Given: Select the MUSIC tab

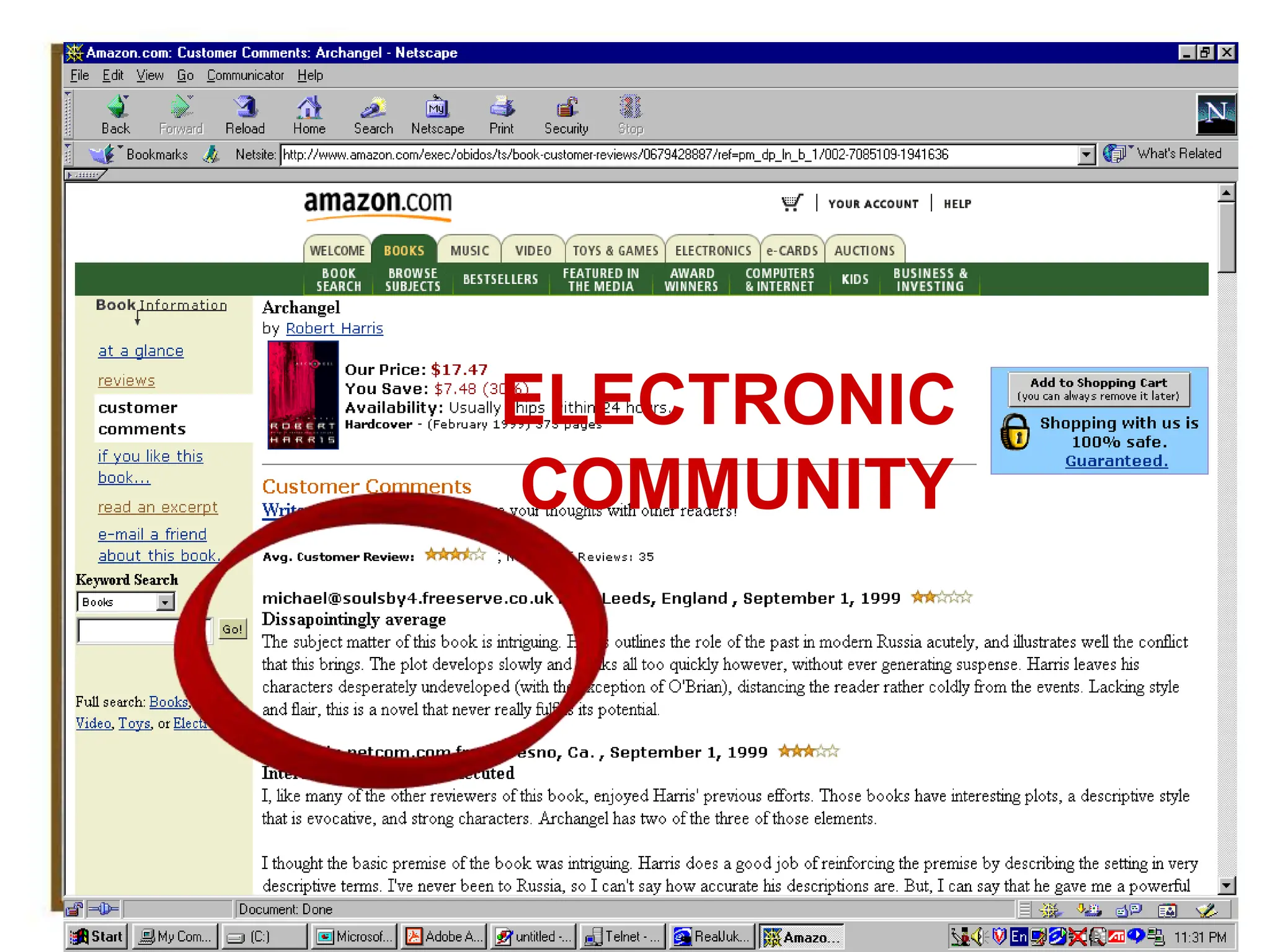Looking at the screenshot, I should (469, 250).
